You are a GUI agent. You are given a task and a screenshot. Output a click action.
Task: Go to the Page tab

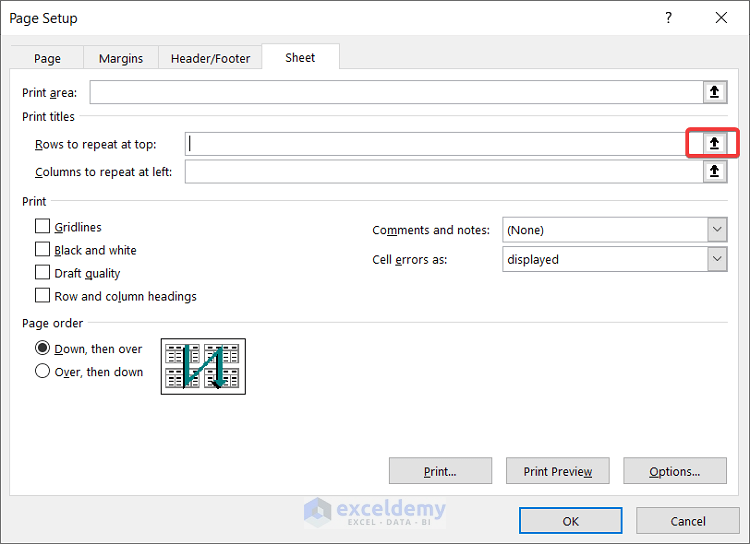coord(47,59)
